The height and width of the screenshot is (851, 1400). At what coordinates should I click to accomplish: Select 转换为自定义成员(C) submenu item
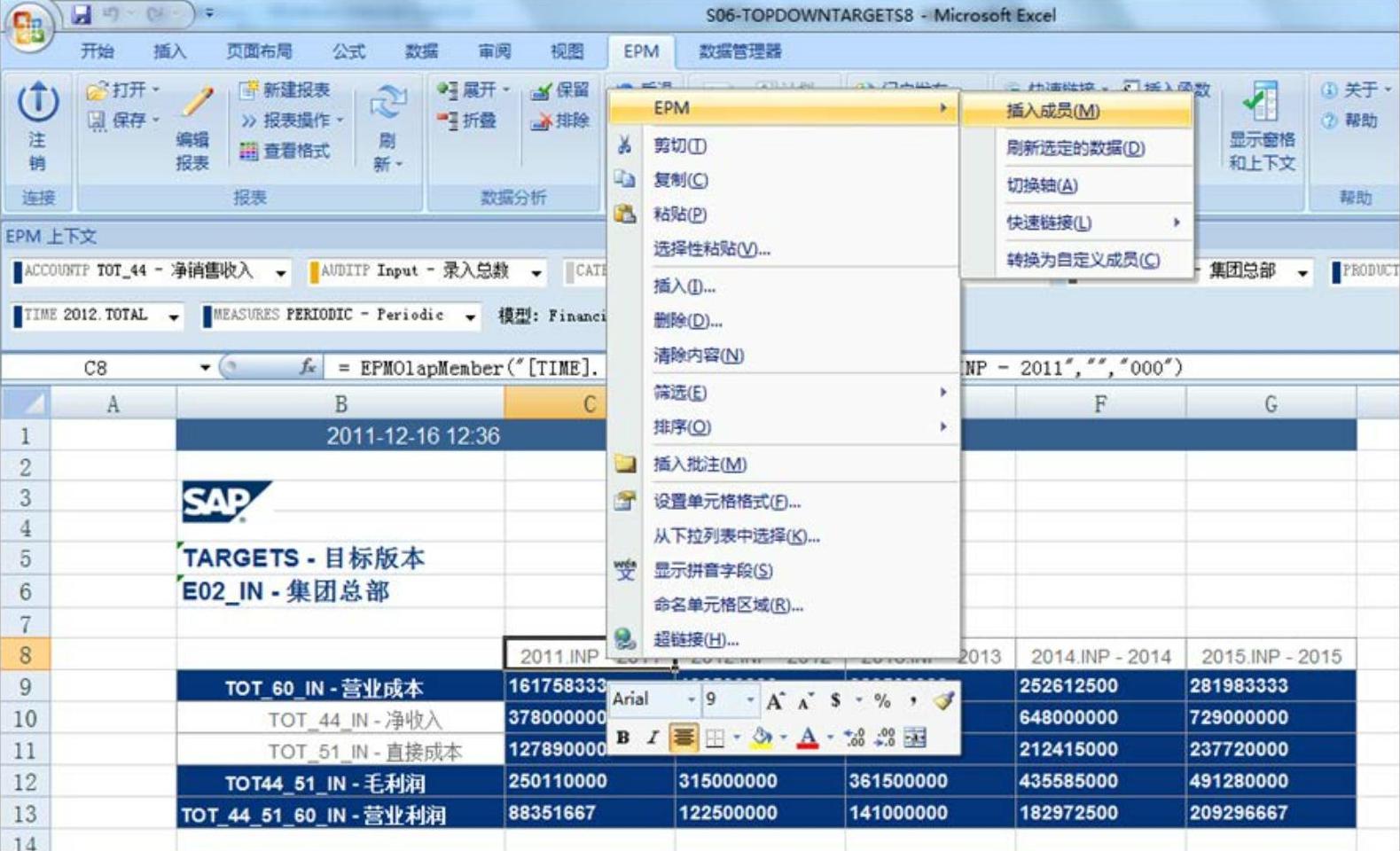pyautogui.click(x=1076, y=260)
